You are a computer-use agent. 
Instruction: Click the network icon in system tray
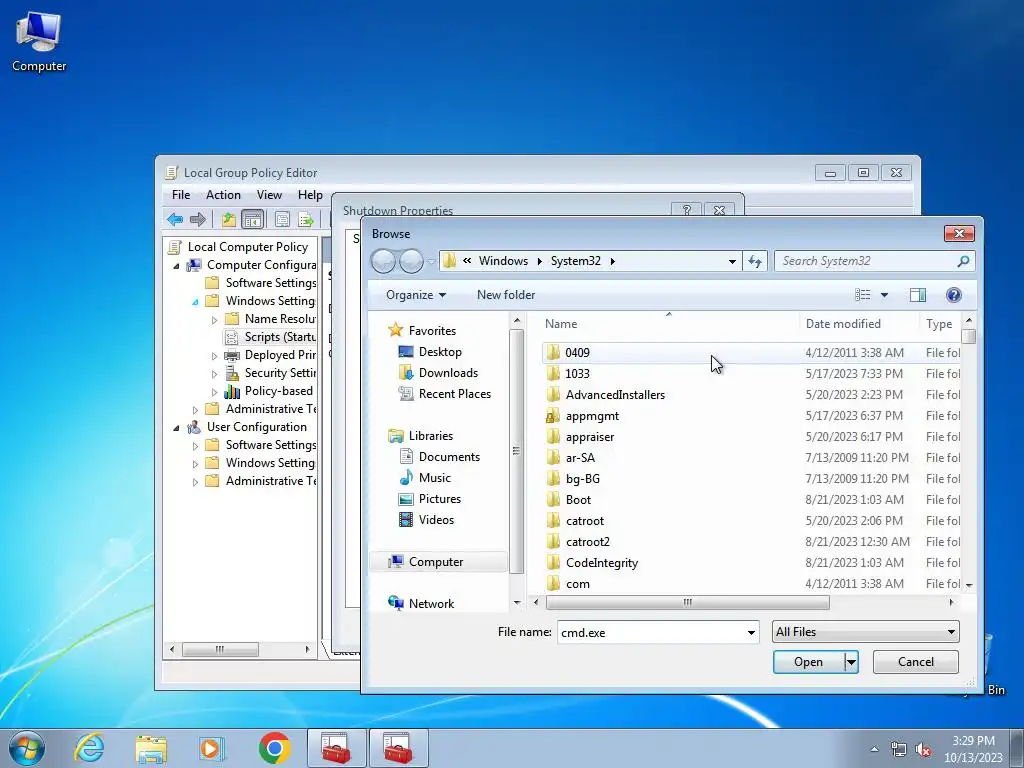click(x=899, y=750)
